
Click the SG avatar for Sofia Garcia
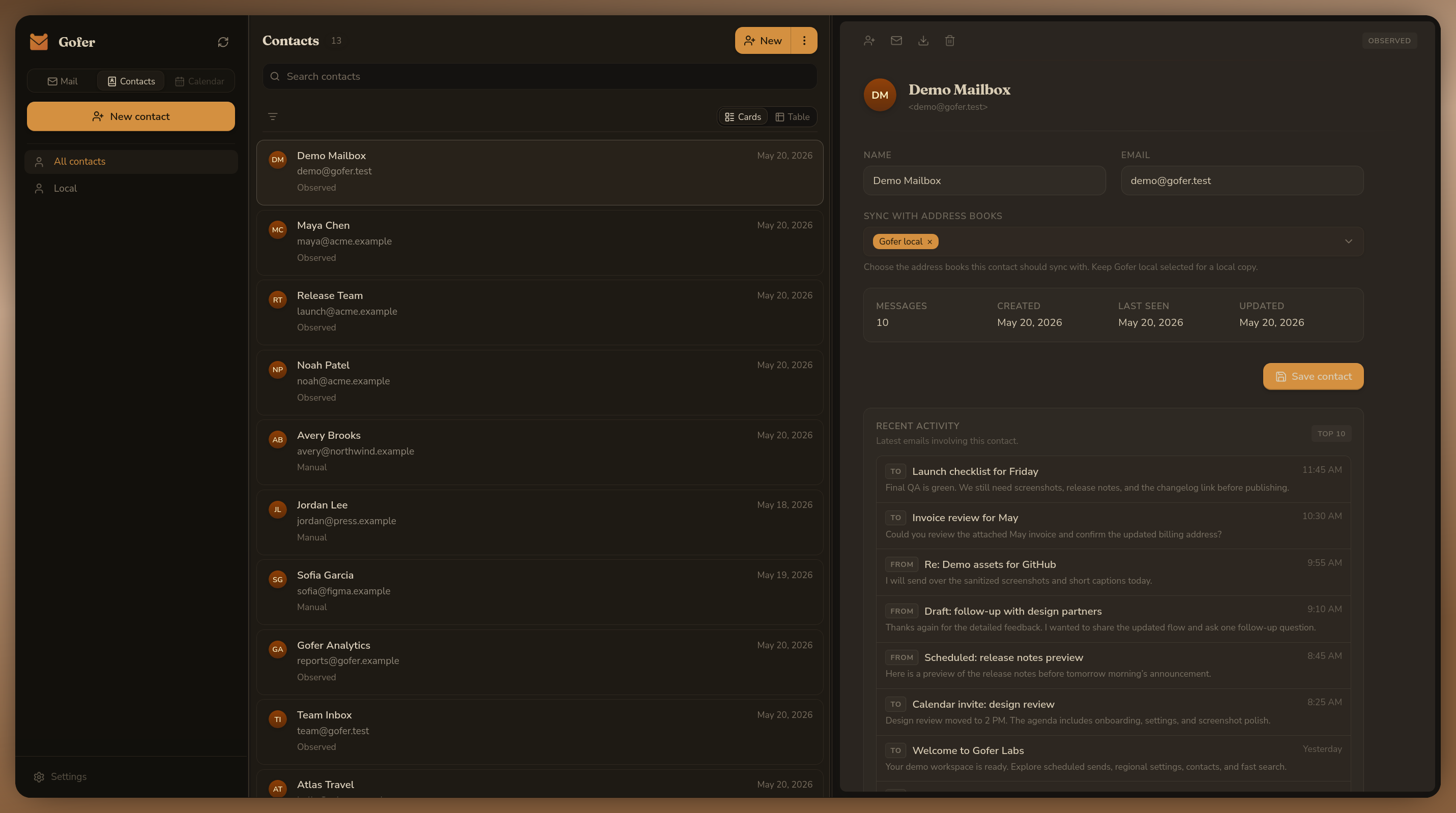click(x=278, y=579)
